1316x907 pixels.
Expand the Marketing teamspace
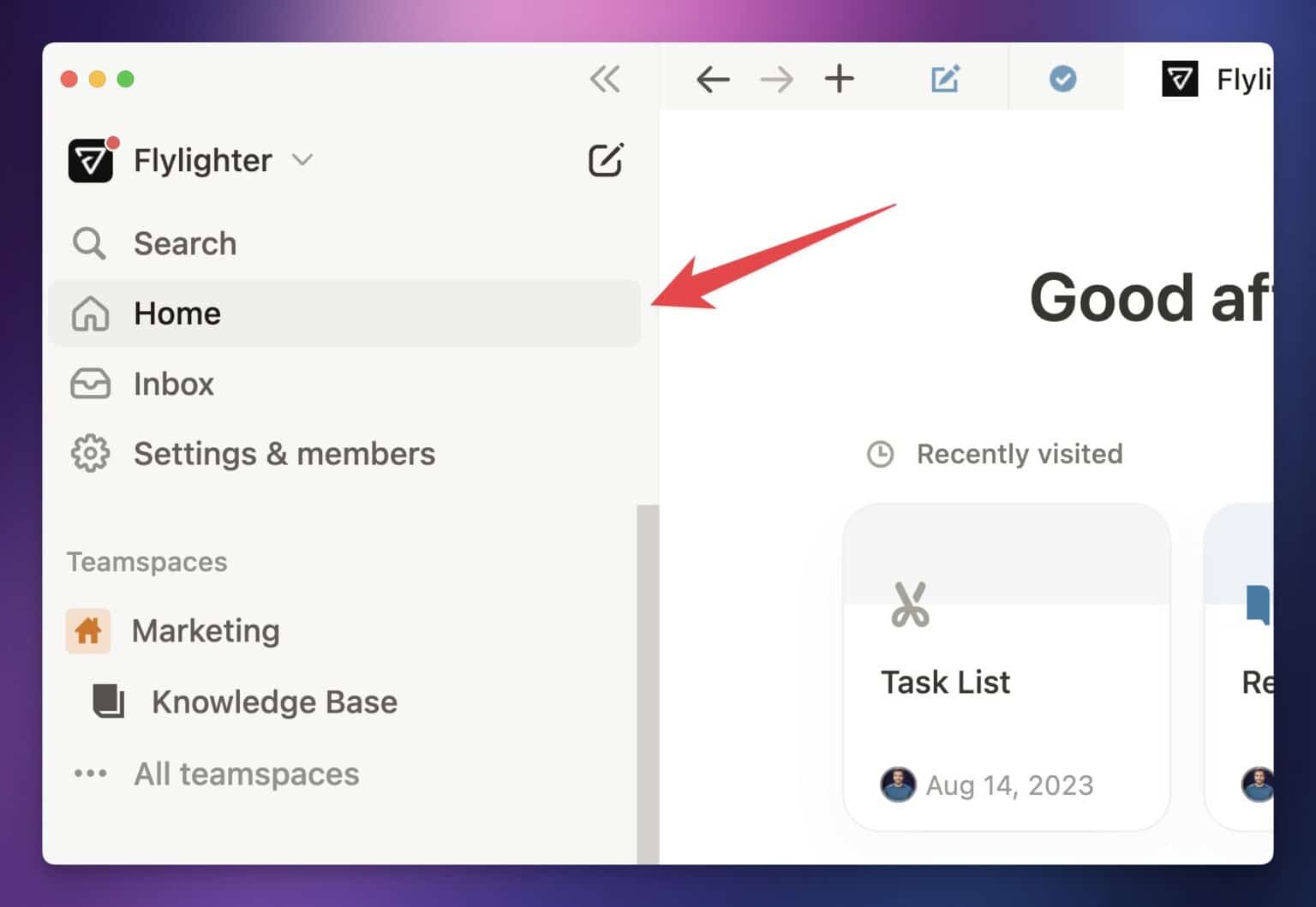click(205, 631)
